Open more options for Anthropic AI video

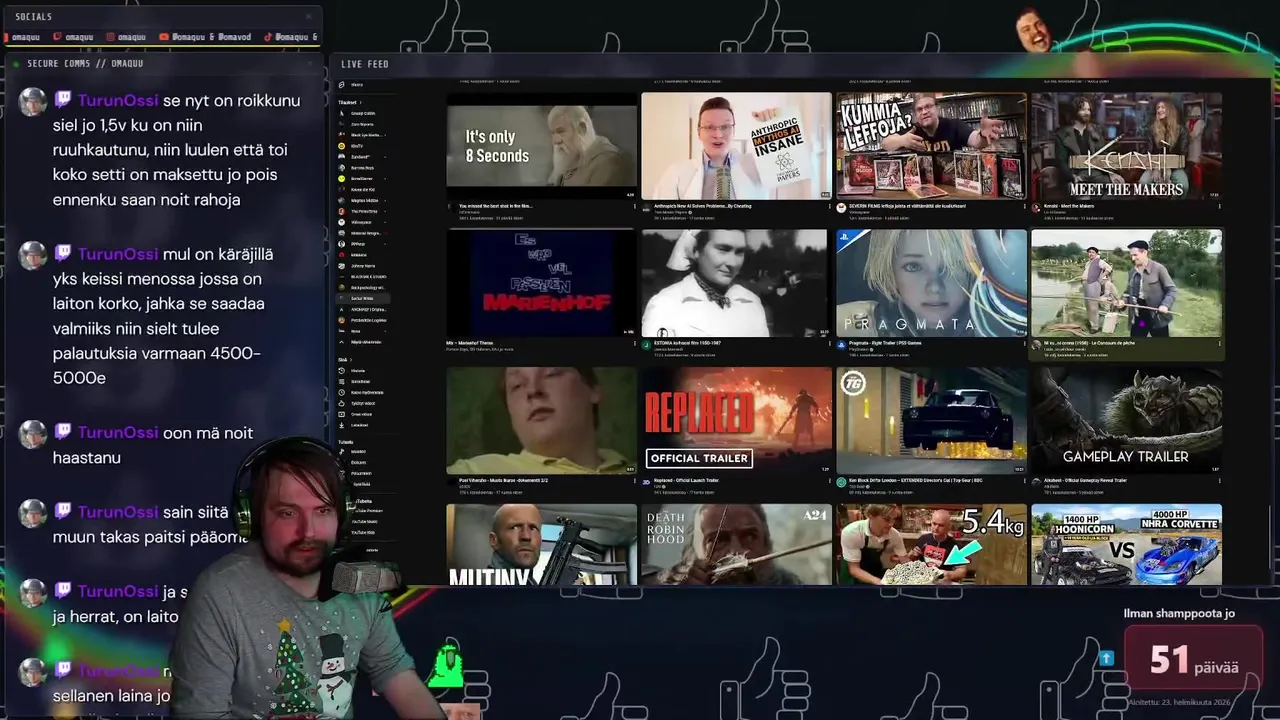point(829,206)
